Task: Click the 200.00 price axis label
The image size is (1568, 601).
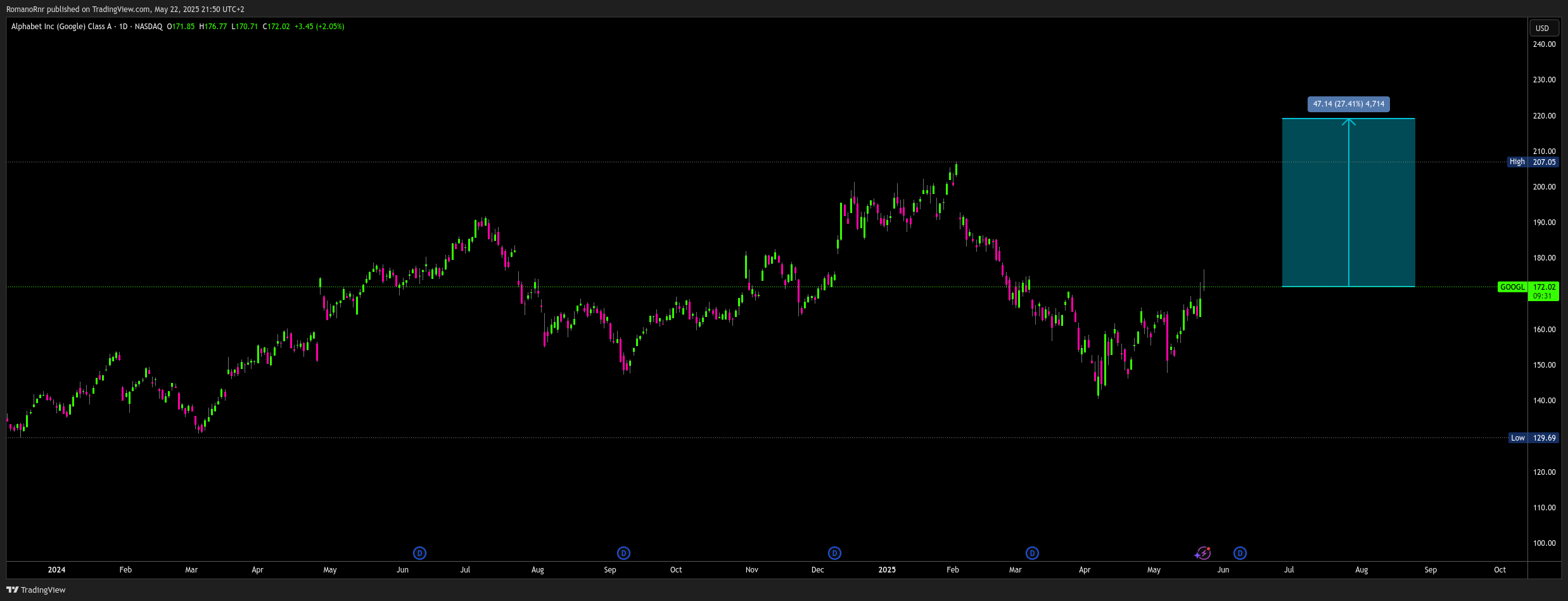Action: pos(1545,187)
